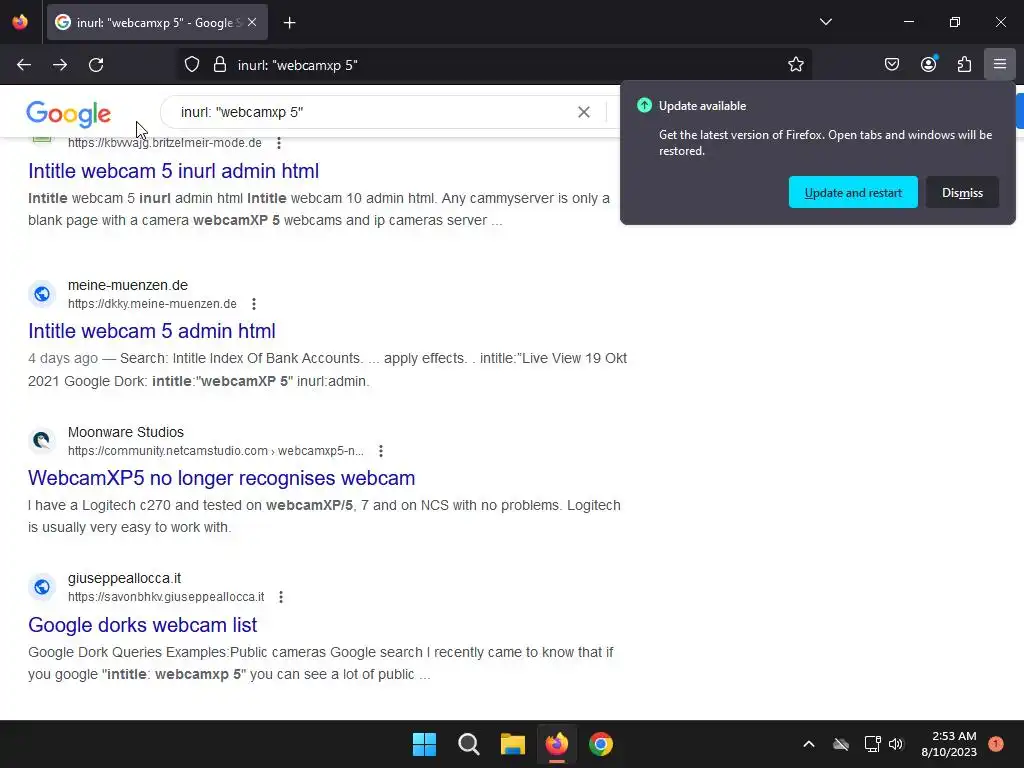1024x768 pixels.
Task: Show hidden system tray icons chevron
Action: tap(808, 744)
